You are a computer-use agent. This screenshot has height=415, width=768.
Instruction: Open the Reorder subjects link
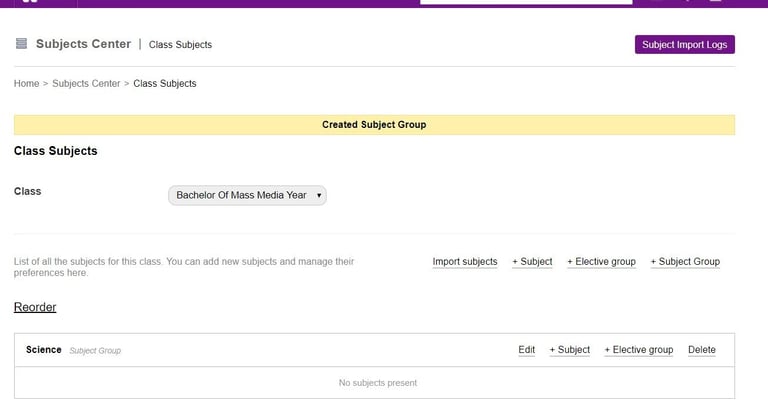click(x=35, y=307)
